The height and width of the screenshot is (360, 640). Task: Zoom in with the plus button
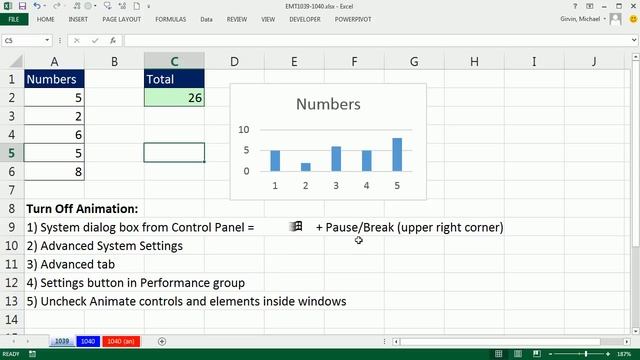tap(608, 354)
